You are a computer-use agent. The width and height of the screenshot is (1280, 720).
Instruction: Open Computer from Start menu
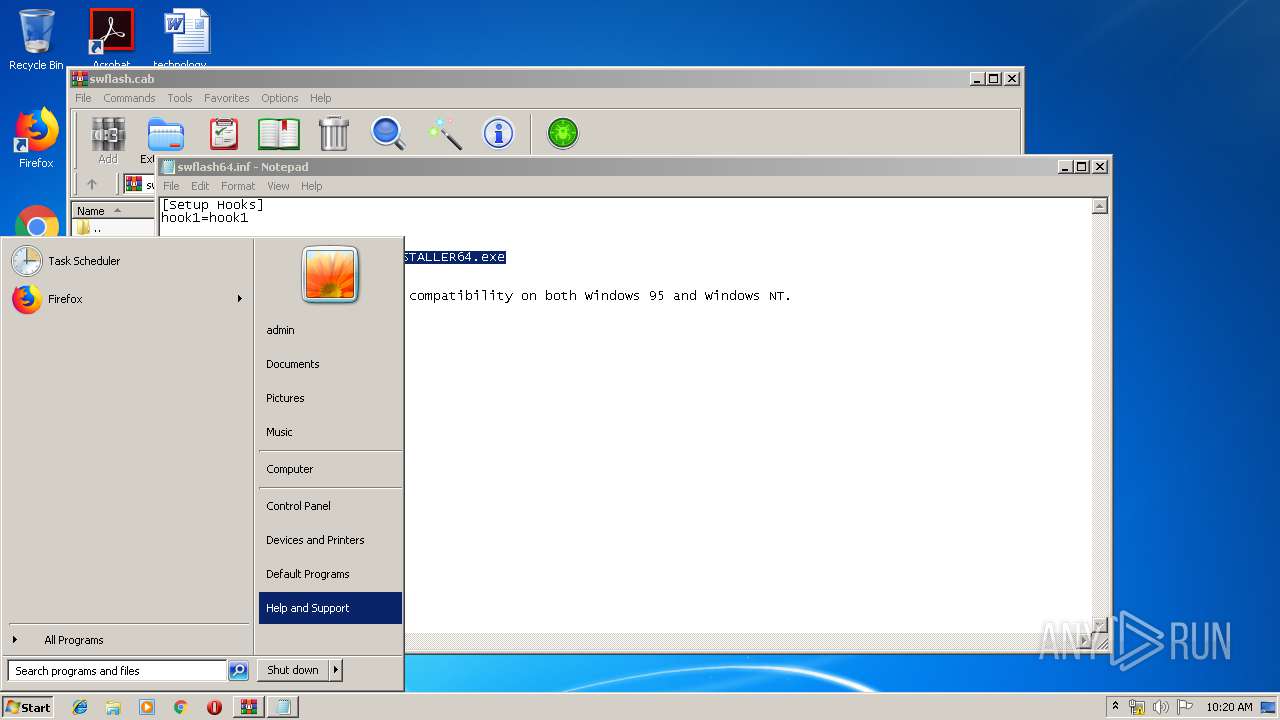click(x=330, y=469)
